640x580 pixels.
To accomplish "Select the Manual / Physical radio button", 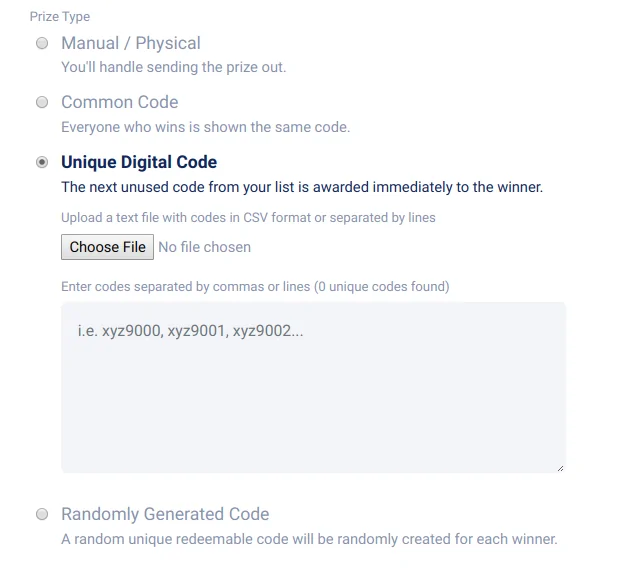I will [42, 43].
